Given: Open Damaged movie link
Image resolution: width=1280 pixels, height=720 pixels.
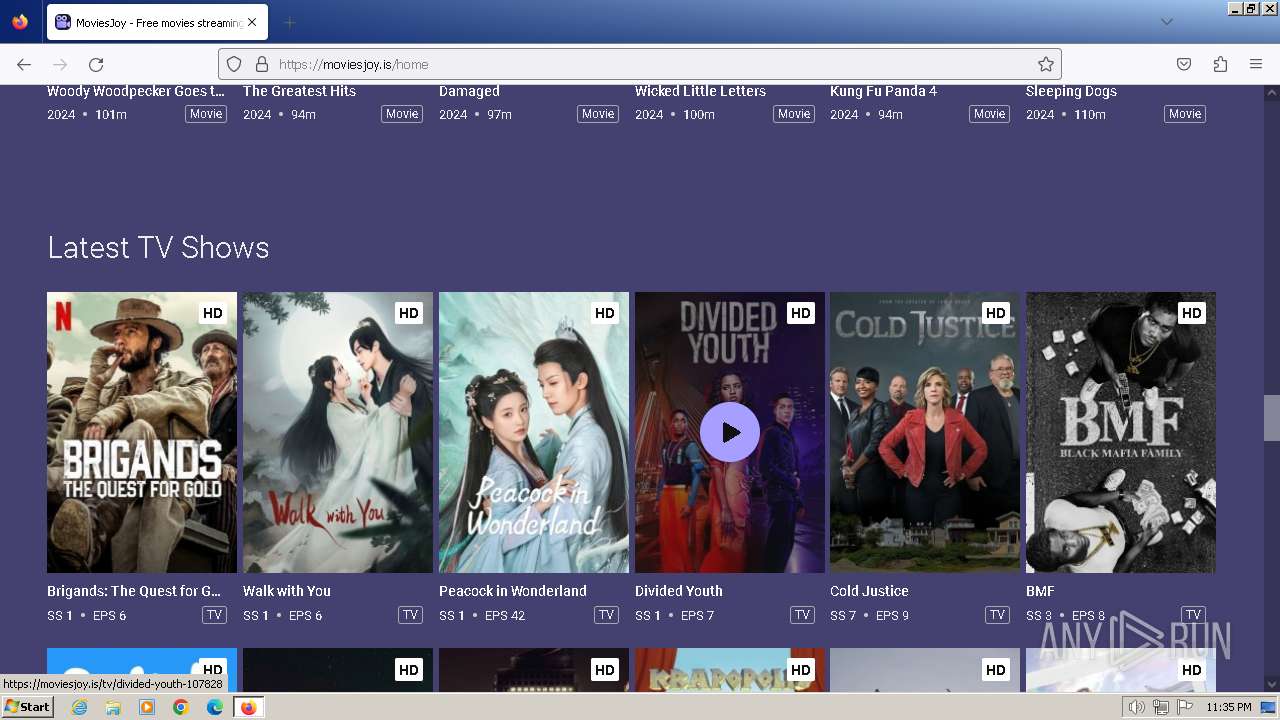Looking at the screenshot, I should point(469,91).
